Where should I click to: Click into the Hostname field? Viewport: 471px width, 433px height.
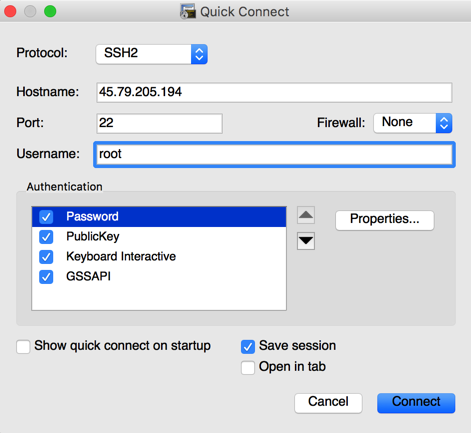click(274, 92)
